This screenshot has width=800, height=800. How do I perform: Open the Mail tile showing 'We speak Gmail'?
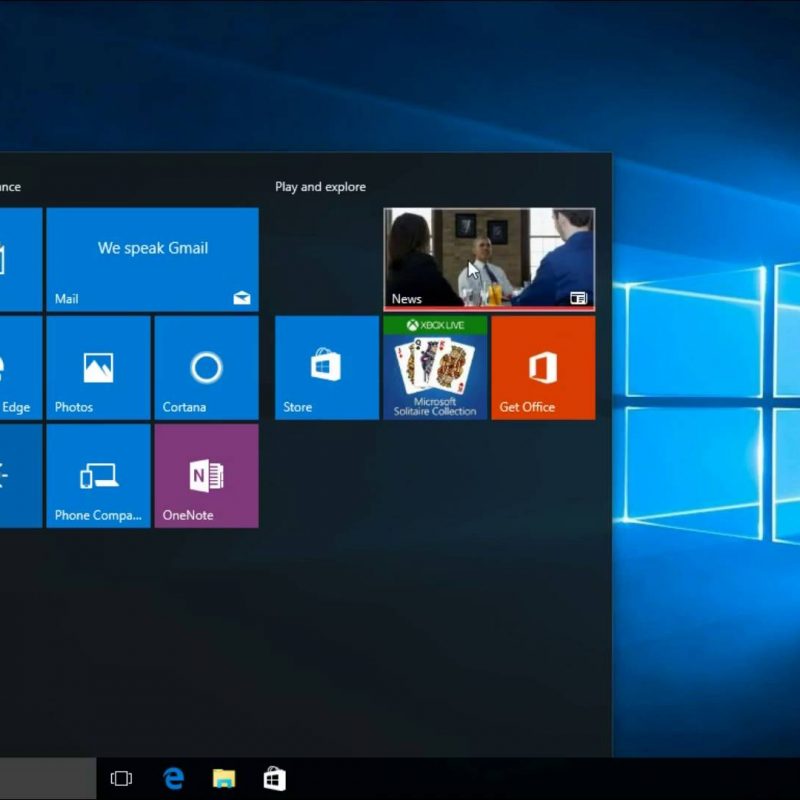coord(152,259)
